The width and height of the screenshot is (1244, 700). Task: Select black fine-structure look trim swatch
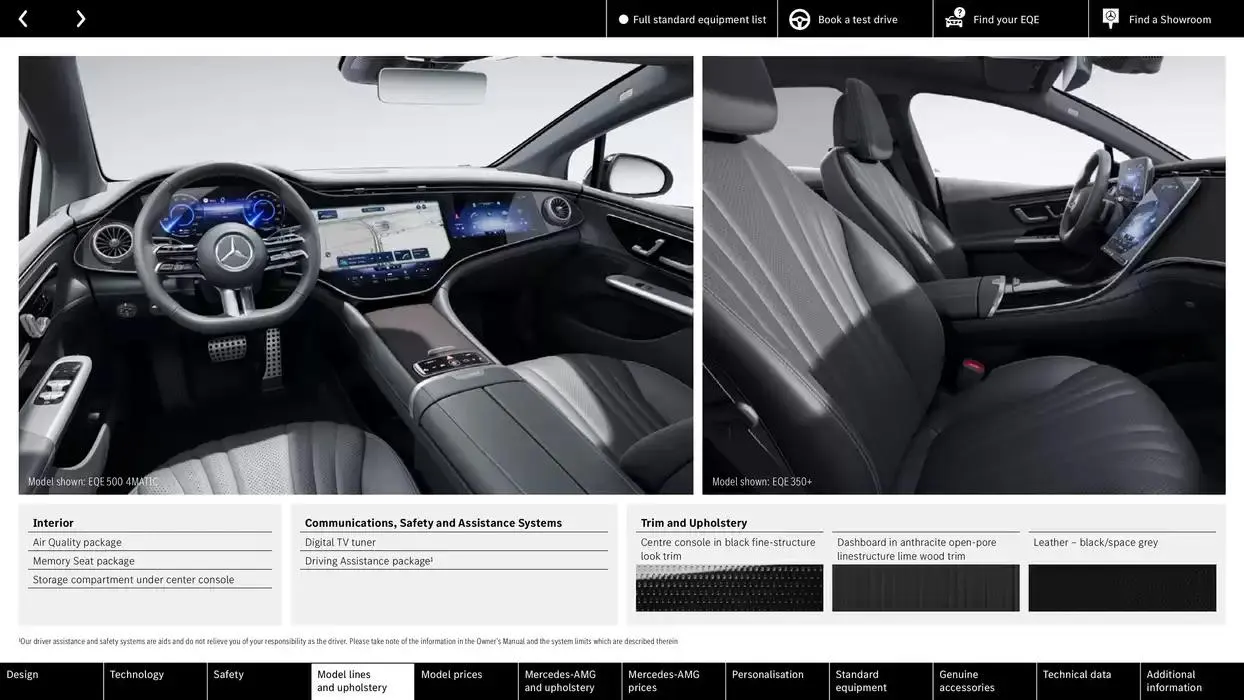729,588
